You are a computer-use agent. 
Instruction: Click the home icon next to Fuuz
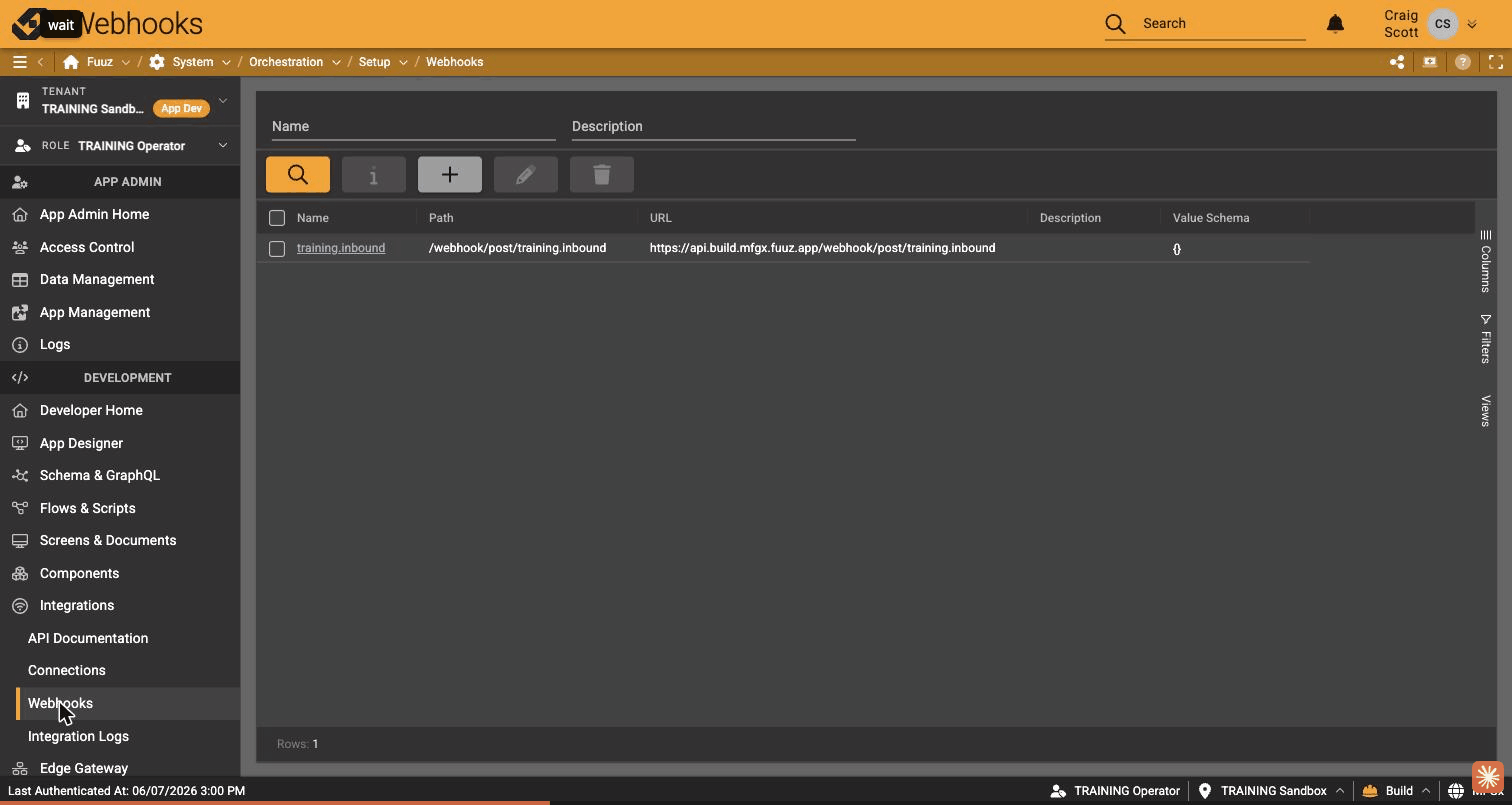71,62
